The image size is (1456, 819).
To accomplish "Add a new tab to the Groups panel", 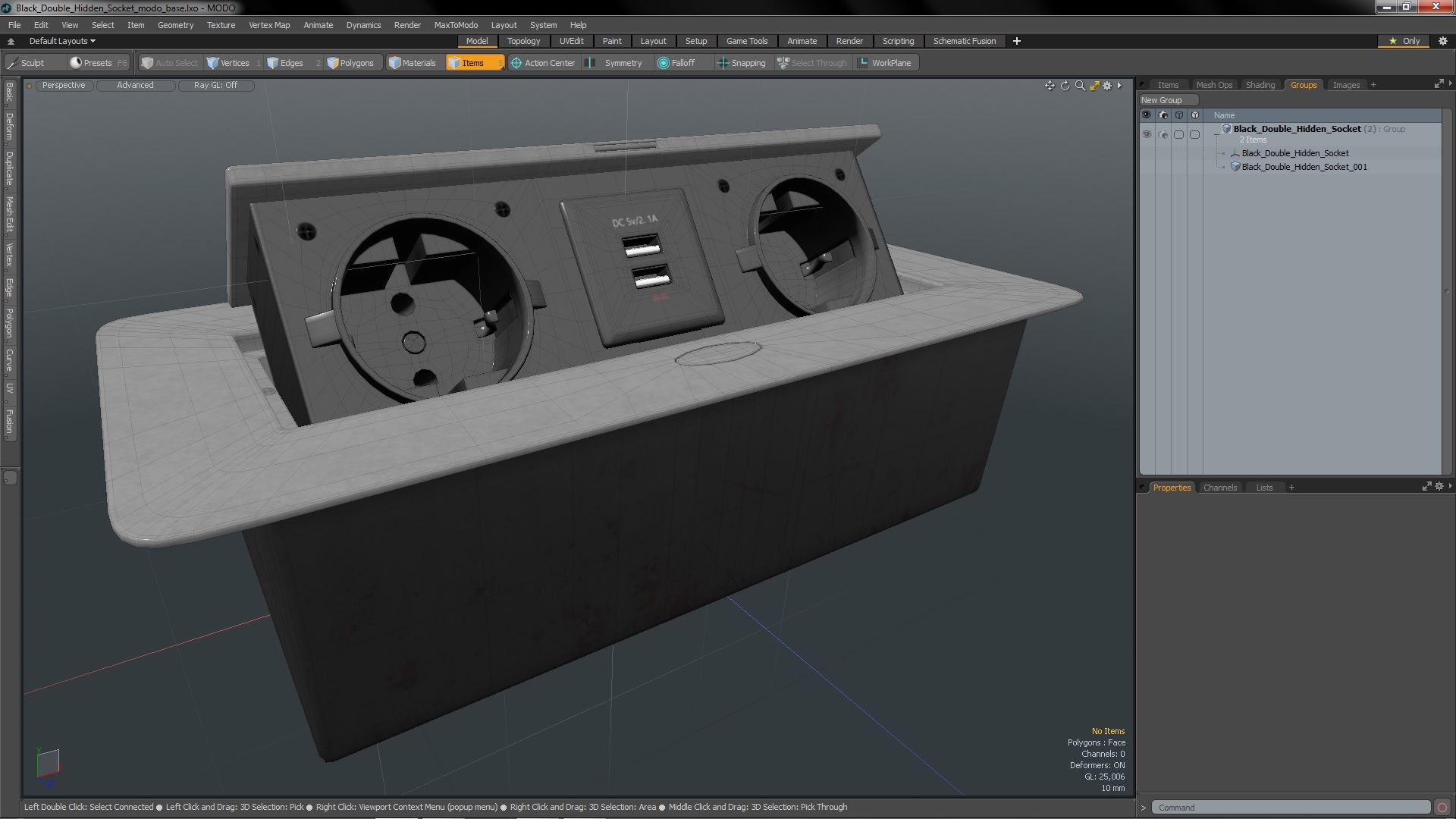I will click(1373, 85).
